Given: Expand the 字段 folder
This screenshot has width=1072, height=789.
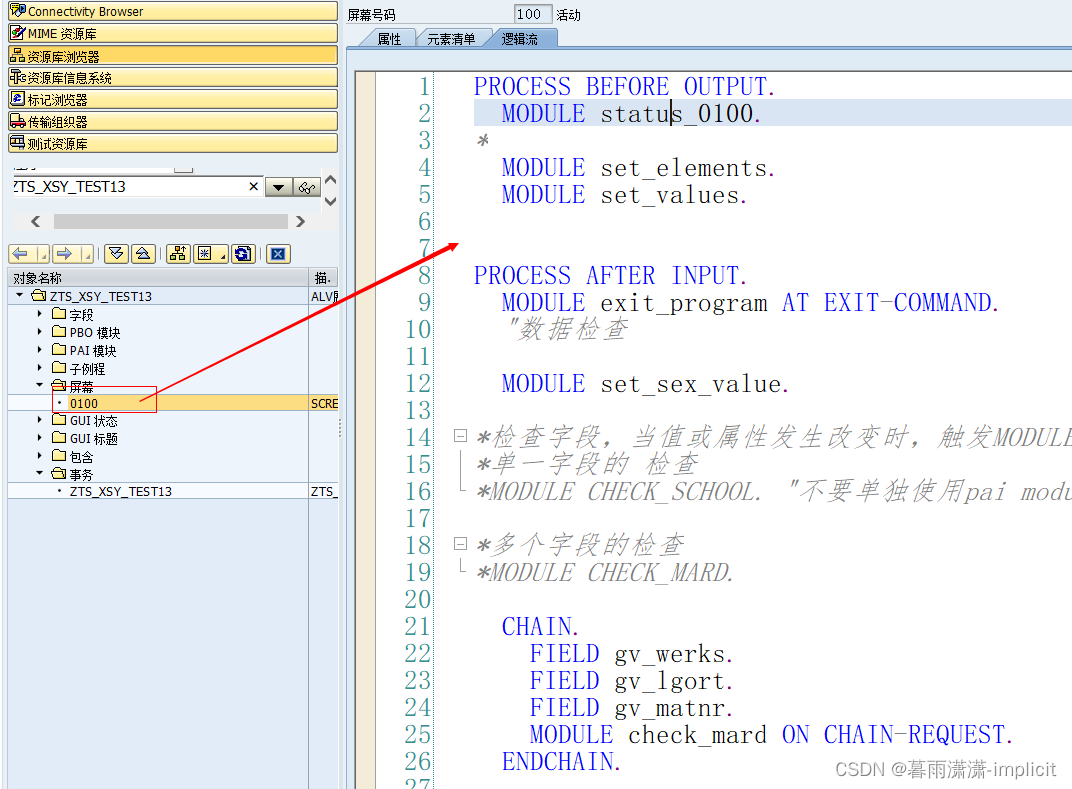Looking at the screenshot, I should point(40,314).
